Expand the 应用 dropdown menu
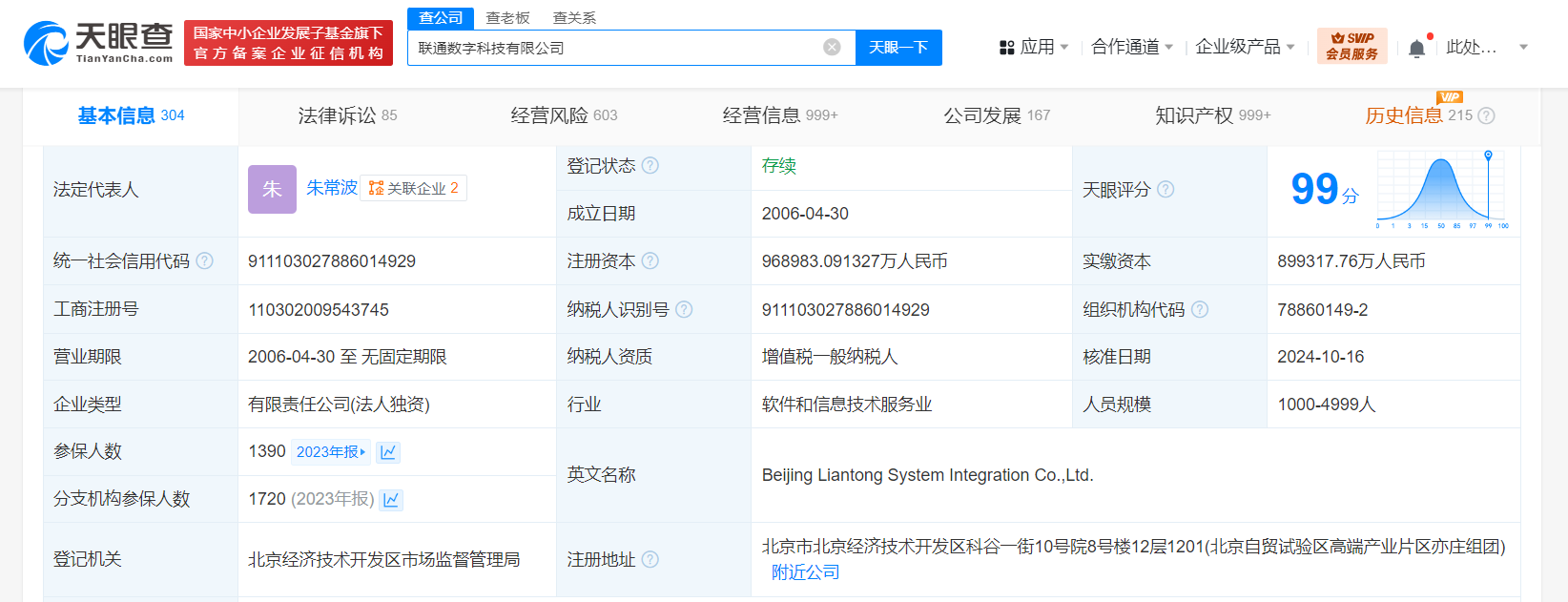Screen dimensions: 1568x602 1034,47
